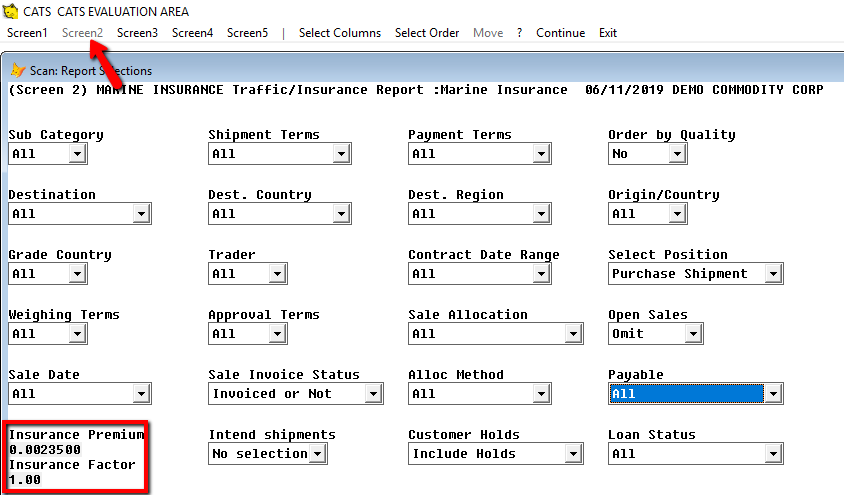Expand the Sale Allocation dropdown
The height and width of the screenshot is (495, 844).
coord(574,334)
